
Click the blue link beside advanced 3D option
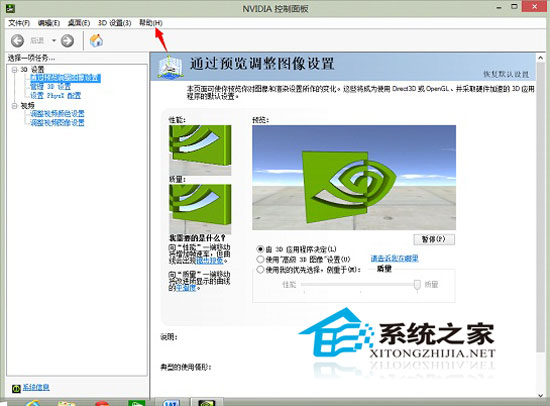pos(395,259)
